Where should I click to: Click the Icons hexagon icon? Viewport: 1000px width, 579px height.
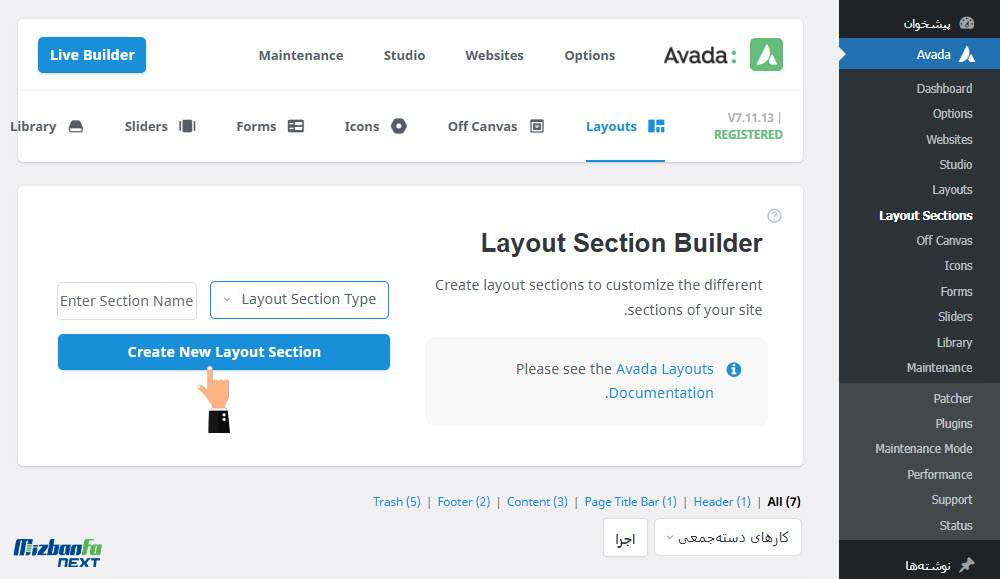[399, 126]
